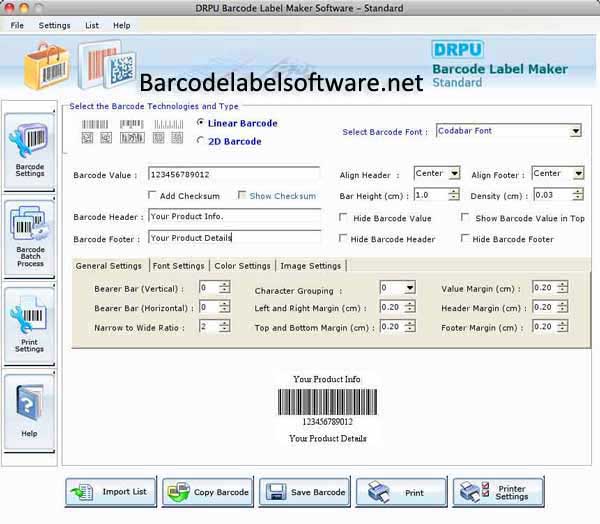Open the Align Header dropdown
The image size is (600, 524).
pyautogui.click(x=454, y=174)
